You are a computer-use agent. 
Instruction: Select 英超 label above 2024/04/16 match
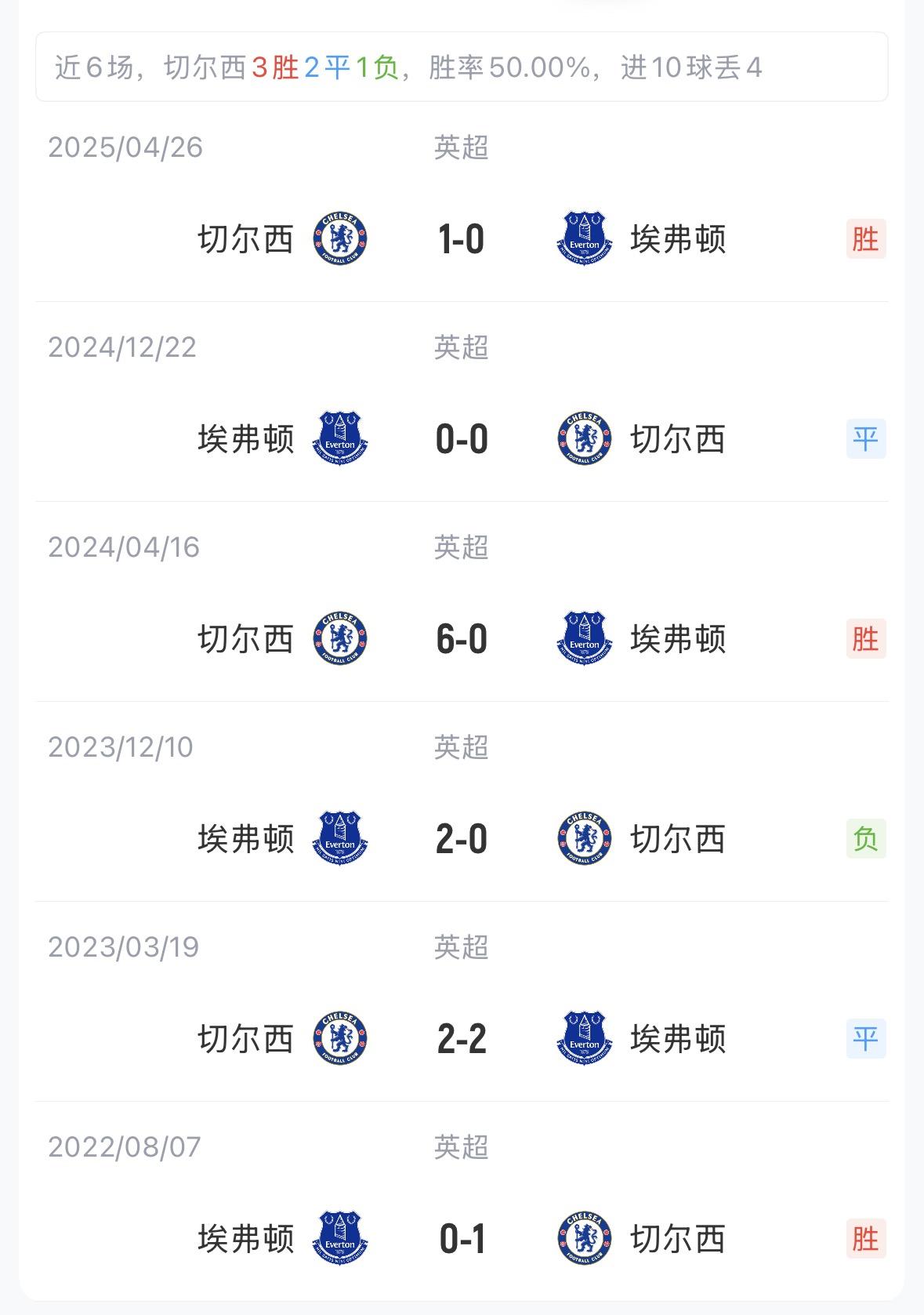coord(462,547)
